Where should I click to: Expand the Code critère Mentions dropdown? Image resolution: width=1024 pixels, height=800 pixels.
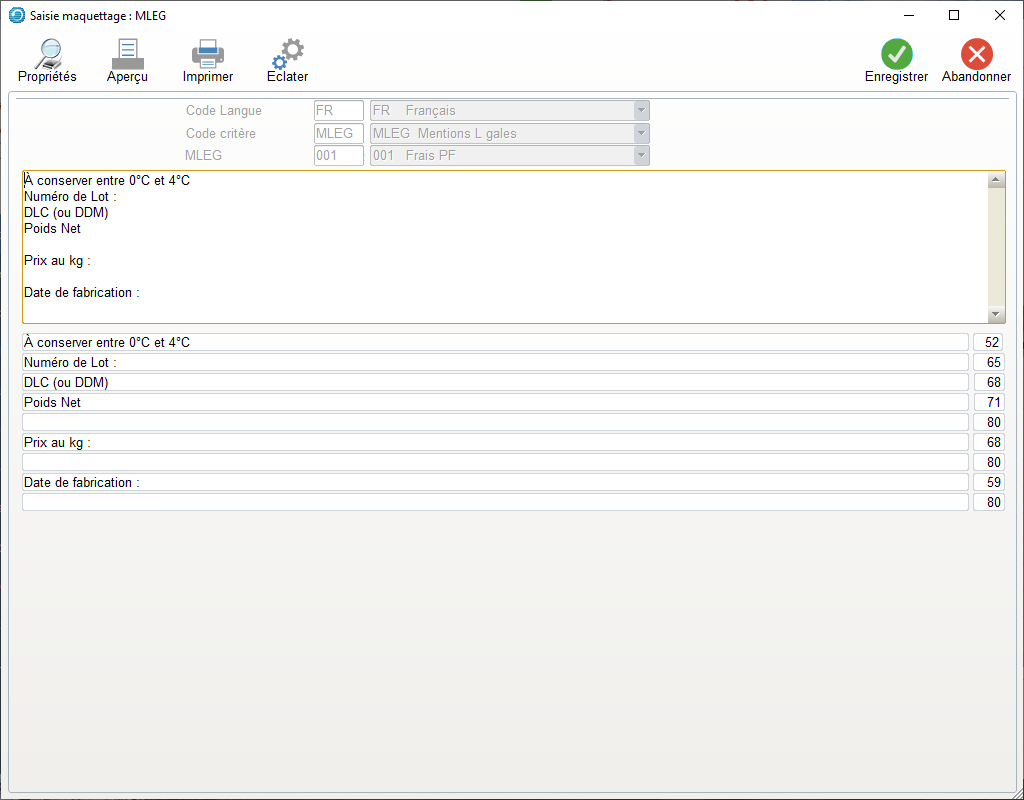[x=641, y=133]
